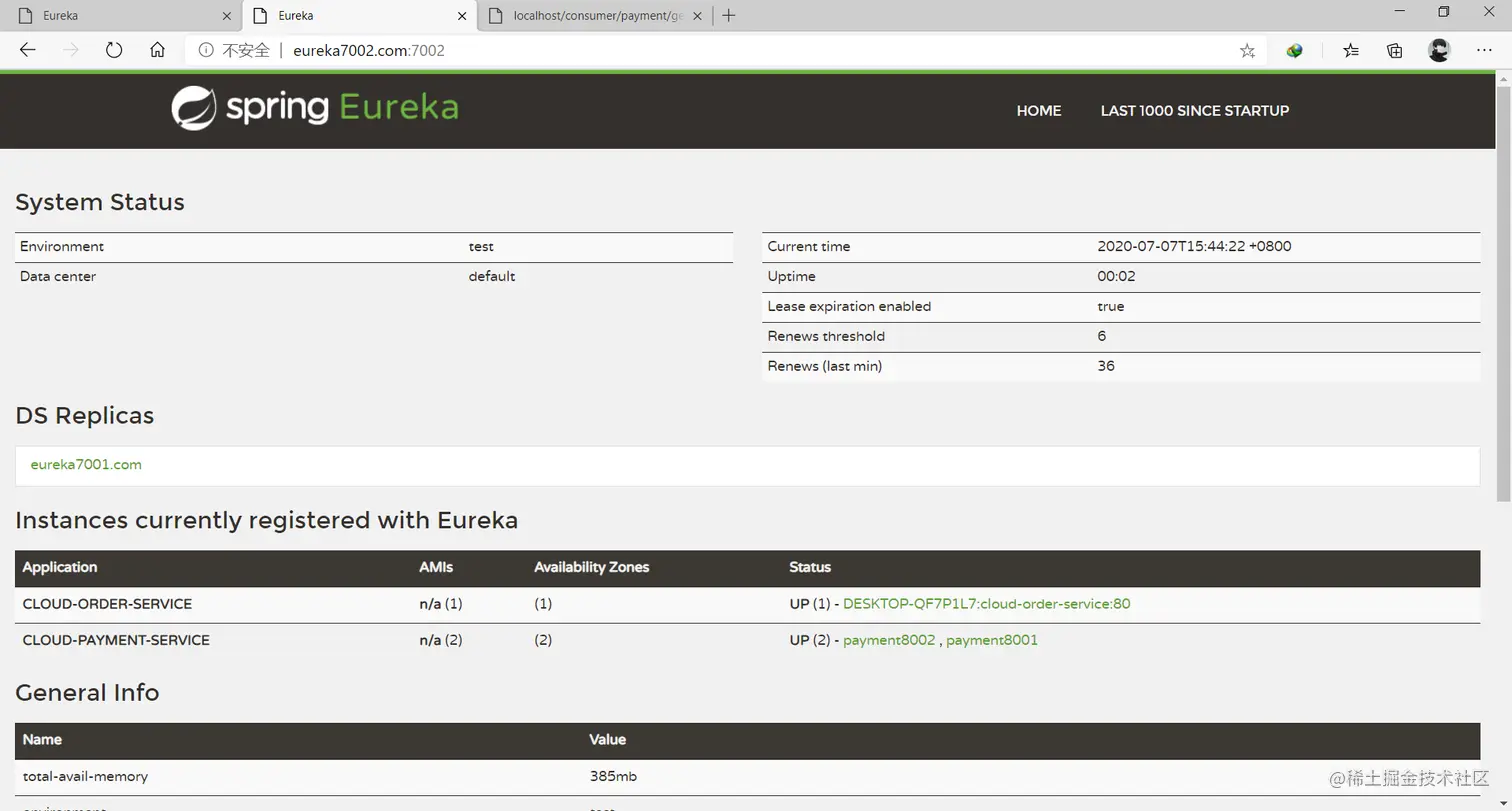Close the localhost/consumer/payment tab
This screenshot has width=1512, height=811.
point(697,16)
